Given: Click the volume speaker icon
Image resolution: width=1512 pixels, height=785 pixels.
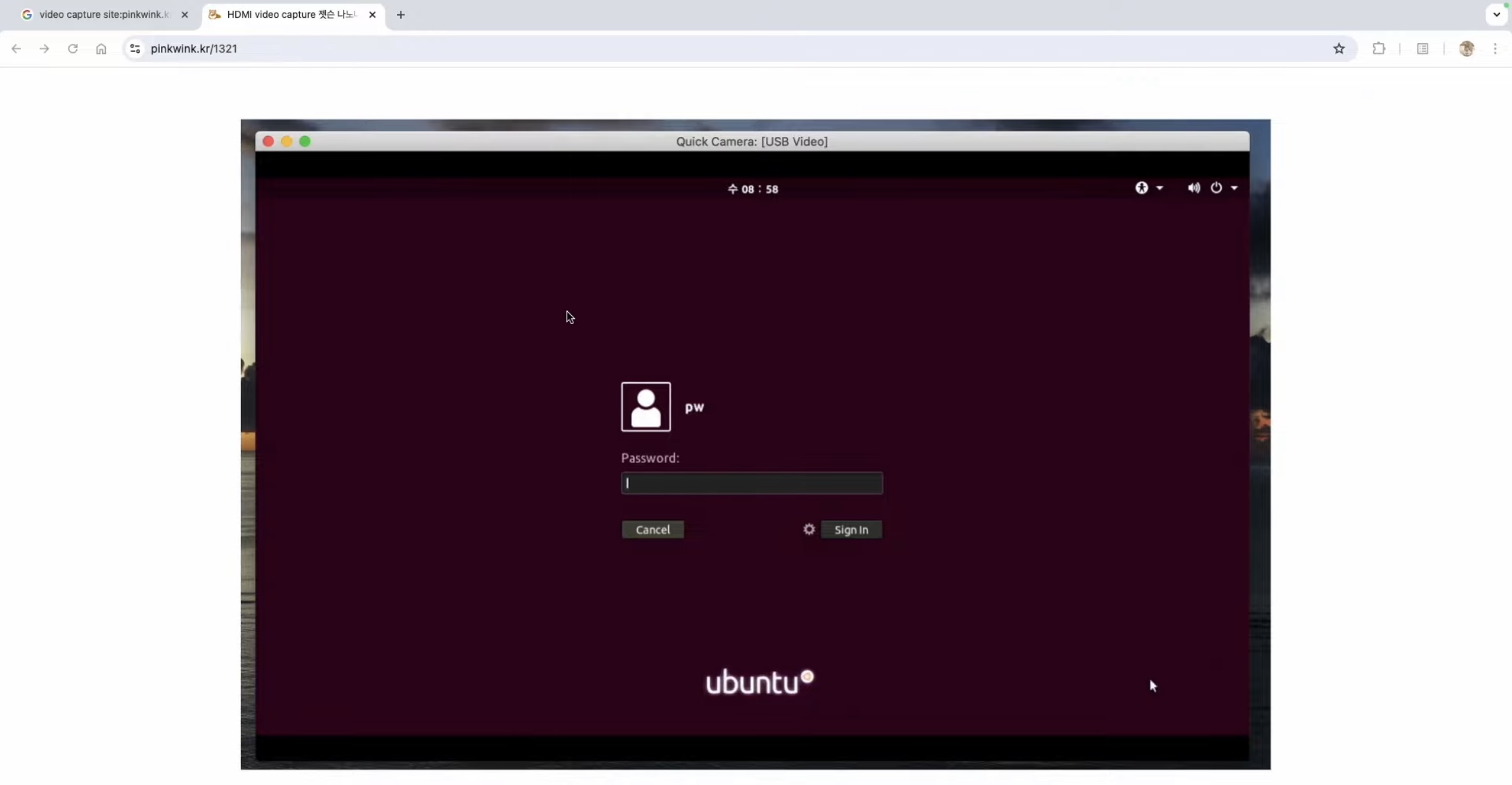Looking at the screenshot, I should pyautogui.click(x=1194, y=188).
